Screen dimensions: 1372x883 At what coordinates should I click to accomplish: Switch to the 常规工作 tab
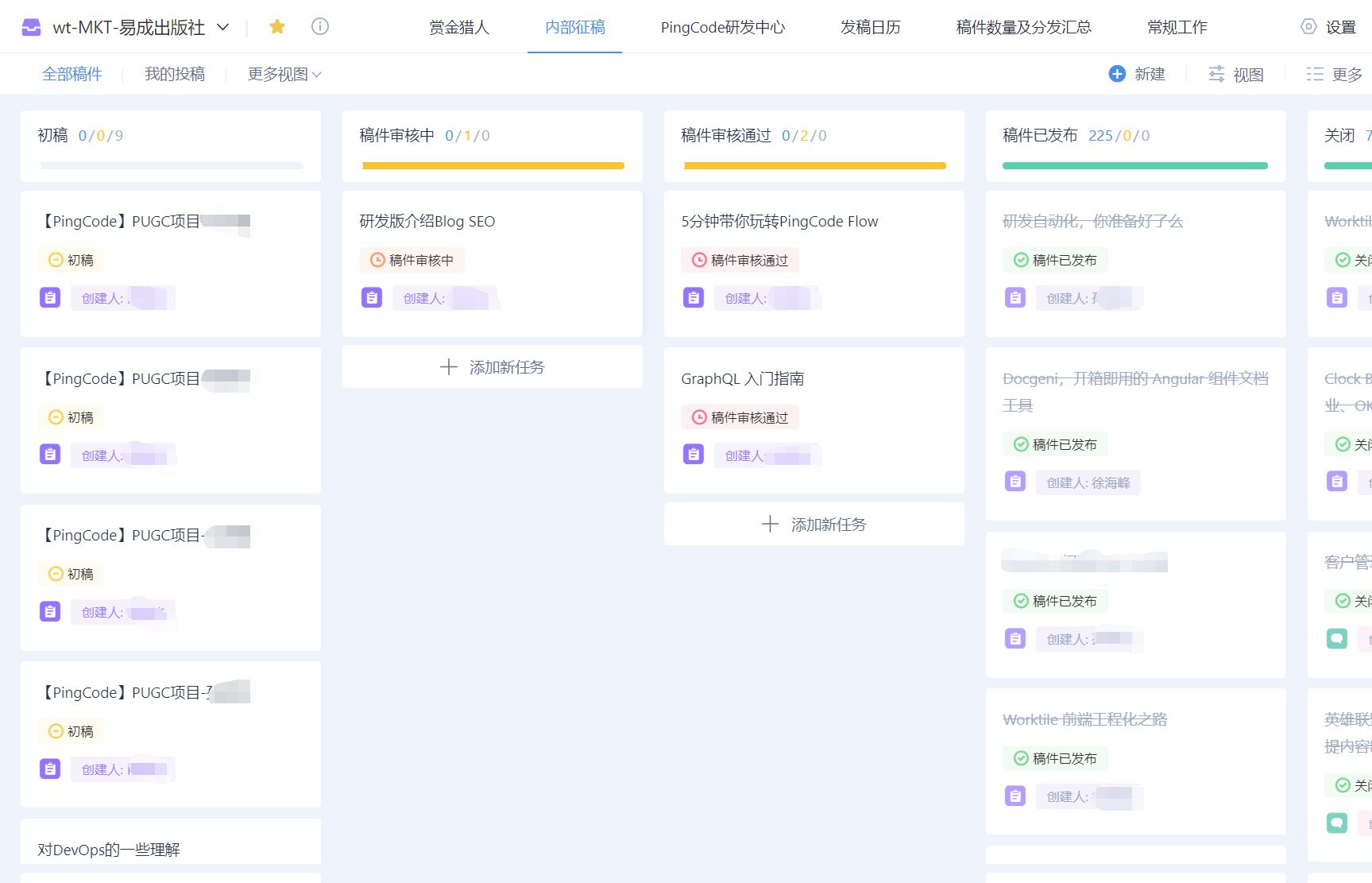1177,27
